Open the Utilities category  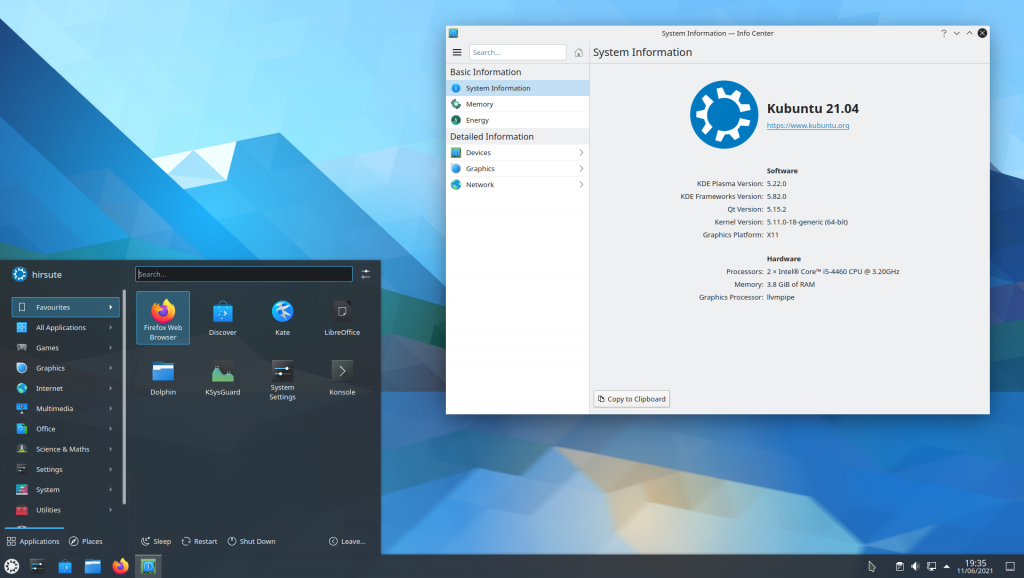65,509
